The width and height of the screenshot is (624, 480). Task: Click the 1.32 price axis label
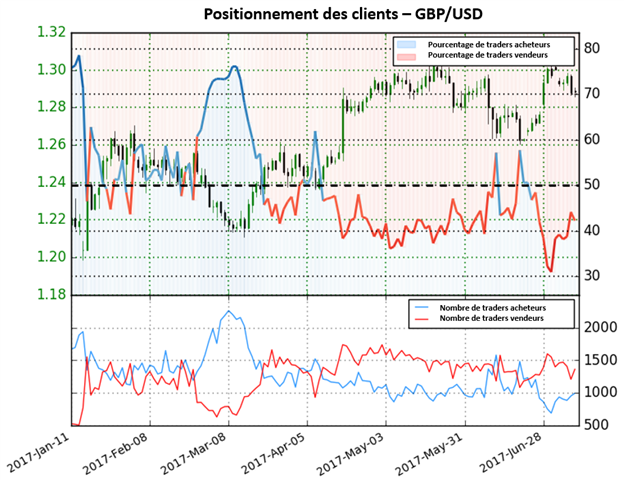click(51, 32)
